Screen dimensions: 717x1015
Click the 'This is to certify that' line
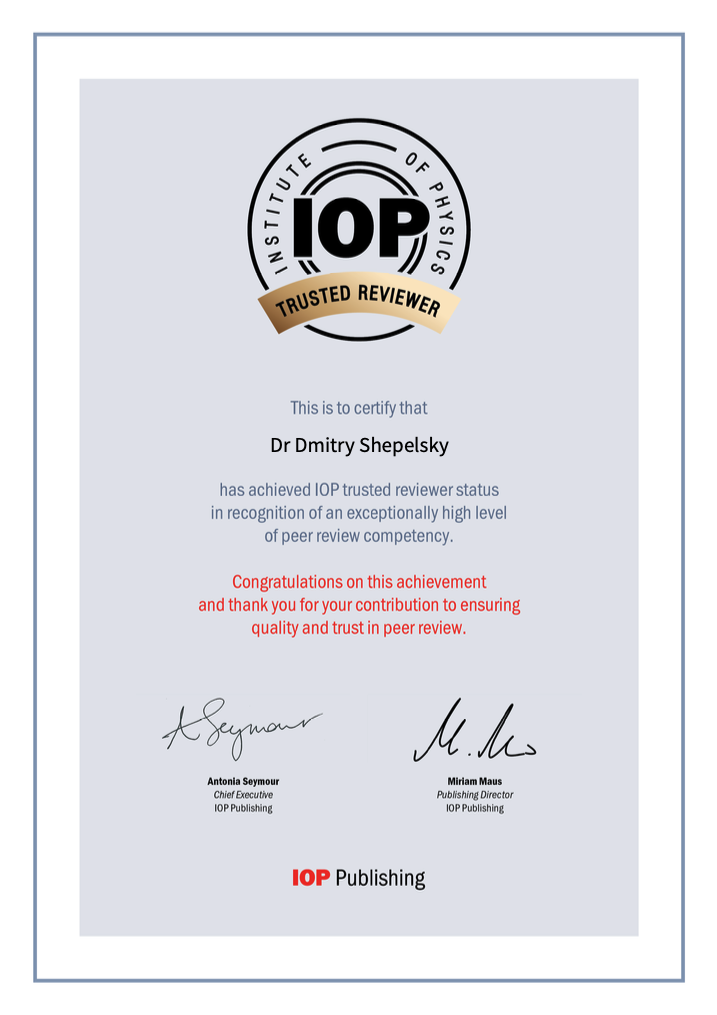click(358, 408)
